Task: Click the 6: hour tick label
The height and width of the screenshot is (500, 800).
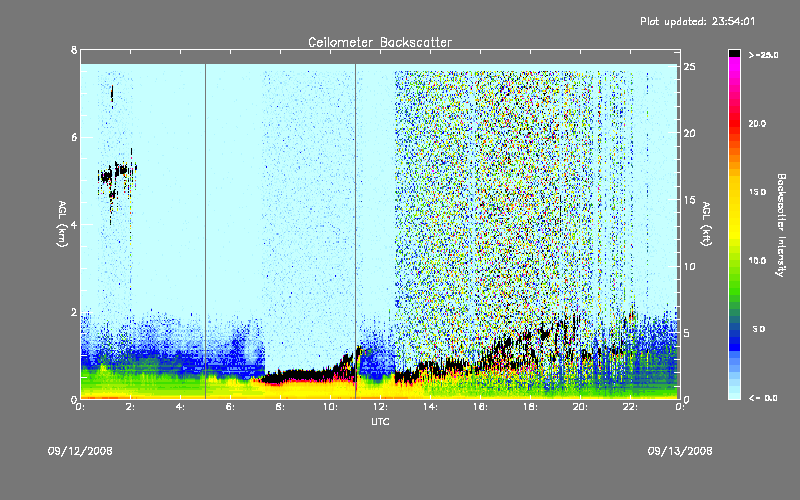Action: (231, 407)
